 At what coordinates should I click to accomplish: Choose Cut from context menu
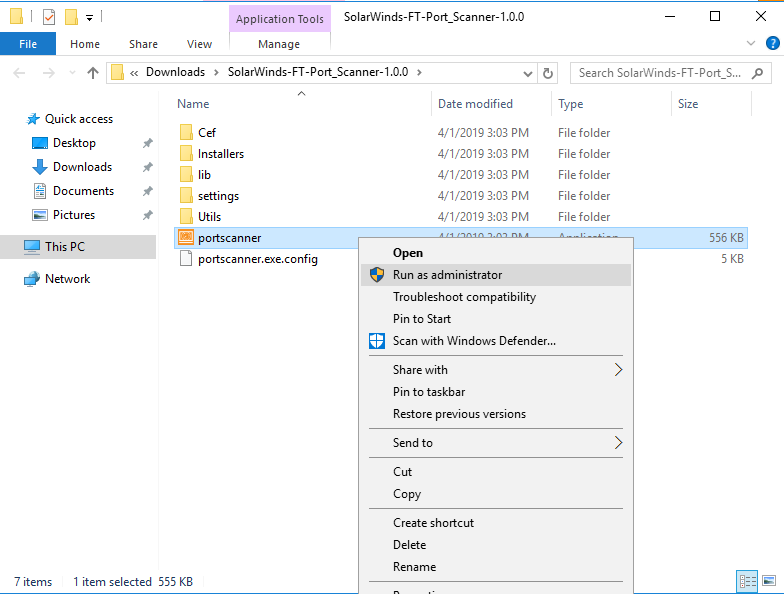pos(496,472)
